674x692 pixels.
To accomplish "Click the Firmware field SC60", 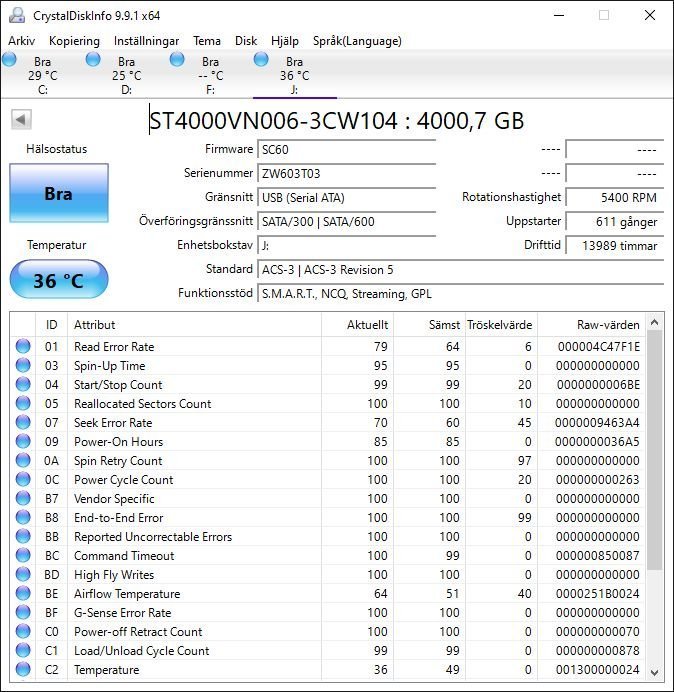I will (x=346, y=150).
